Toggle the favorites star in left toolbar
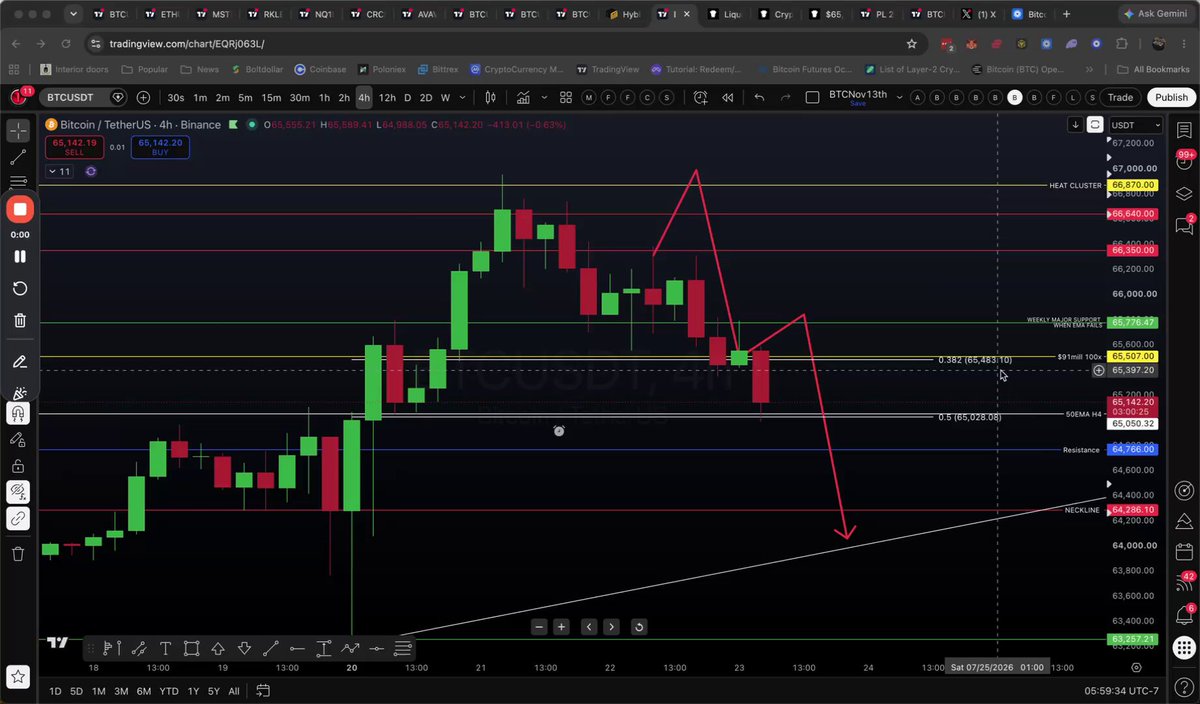Screen dimensions: 1200x704 coord(18,677)
